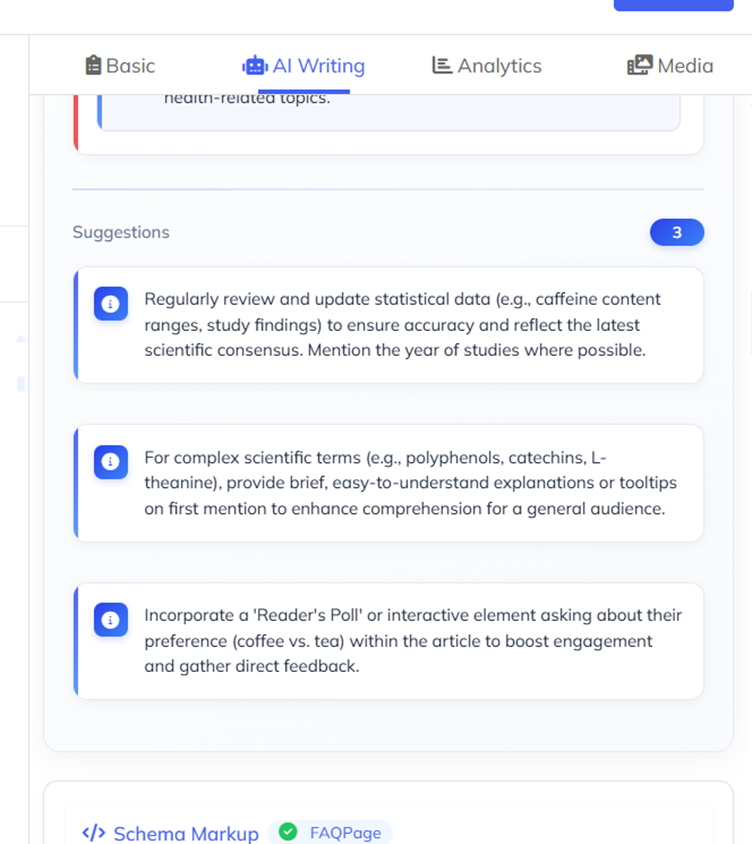Click the info icon on the Reader's Poll suggestion

[x=111, y=620]
